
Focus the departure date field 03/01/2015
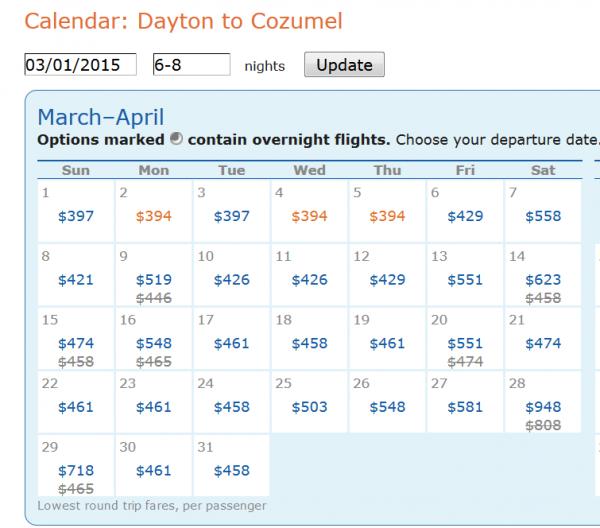tap(80, 65)
